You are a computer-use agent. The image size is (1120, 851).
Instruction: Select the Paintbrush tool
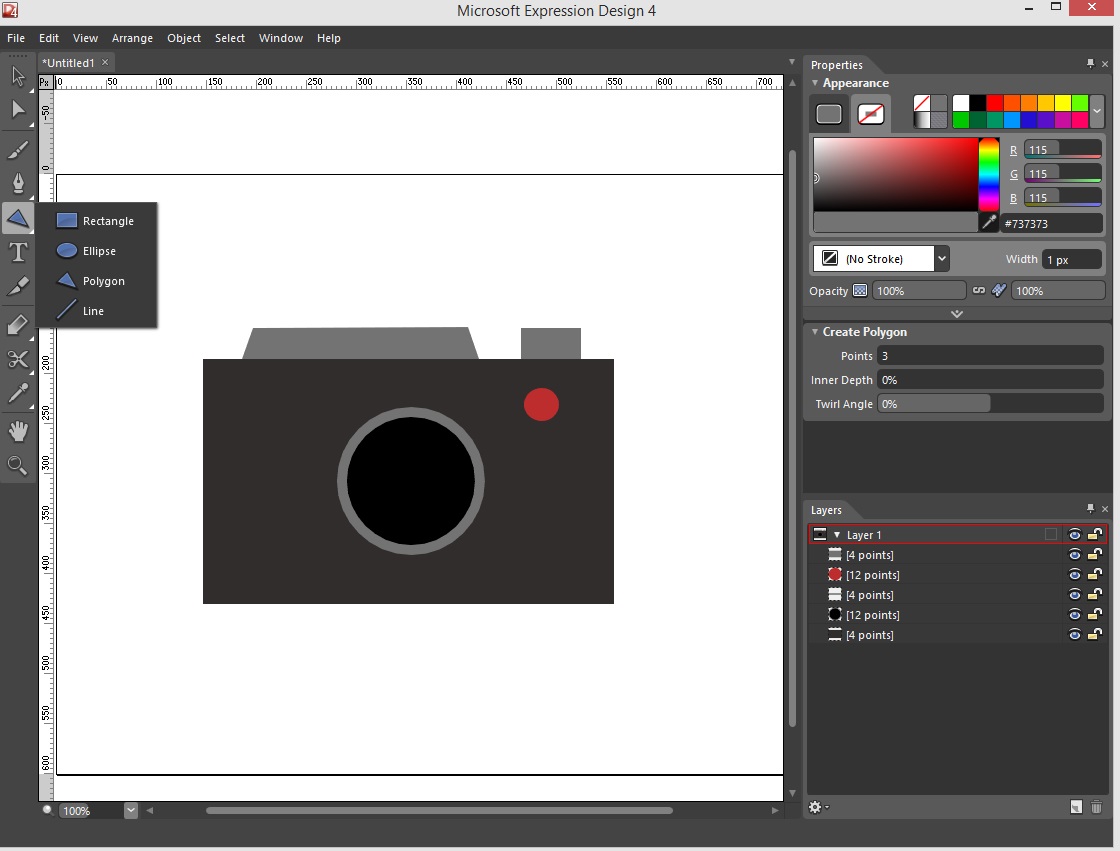[x=18, y=150]
